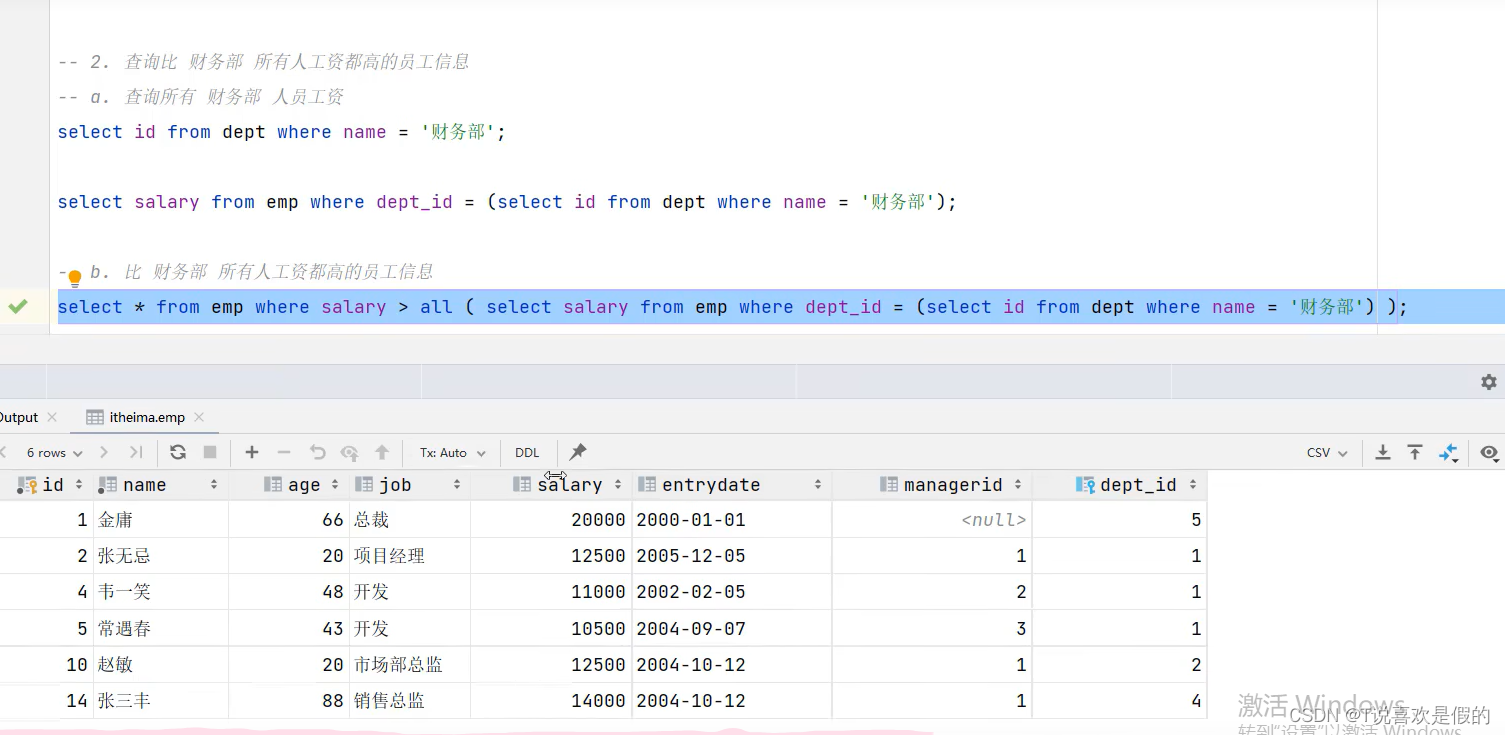Sort by the managerid column arrows
Screen dimensions: 1505x735
[1018, 484]
